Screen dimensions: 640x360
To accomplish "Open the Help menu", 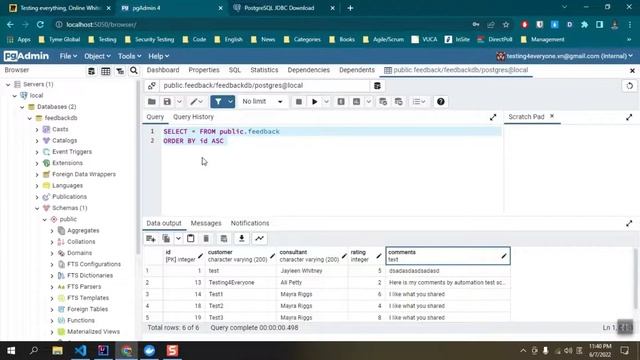I will pyautogui.click(x=158, y=56).
